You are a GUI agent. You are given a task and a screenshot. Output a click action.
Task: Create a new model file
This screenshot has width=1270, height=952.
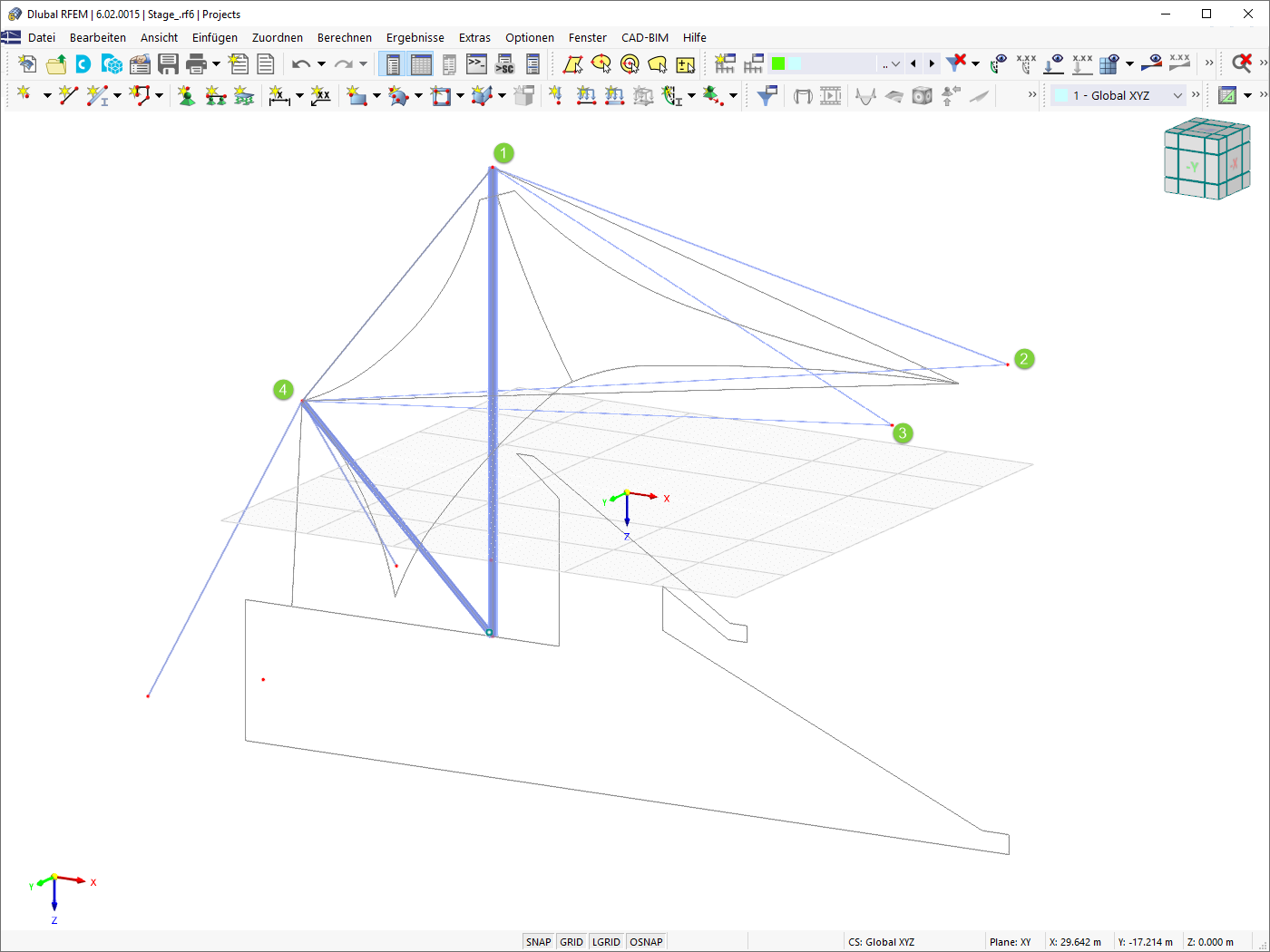pyautogui.click(x=28, y=64)
